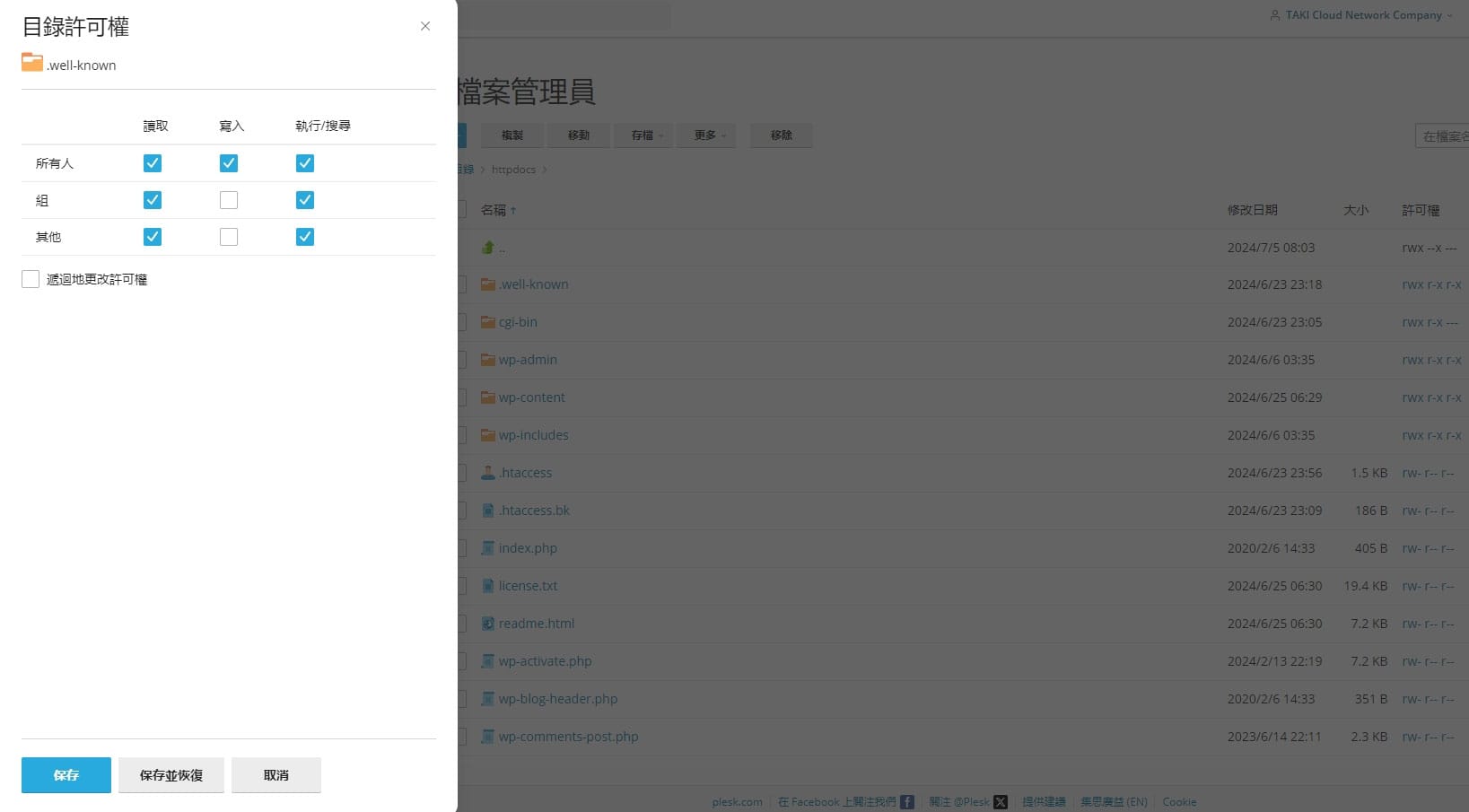The height and width of the screenshot is (812, 1469).
Task: Click the cgi-bin folder icon
Action: (488, 322)
